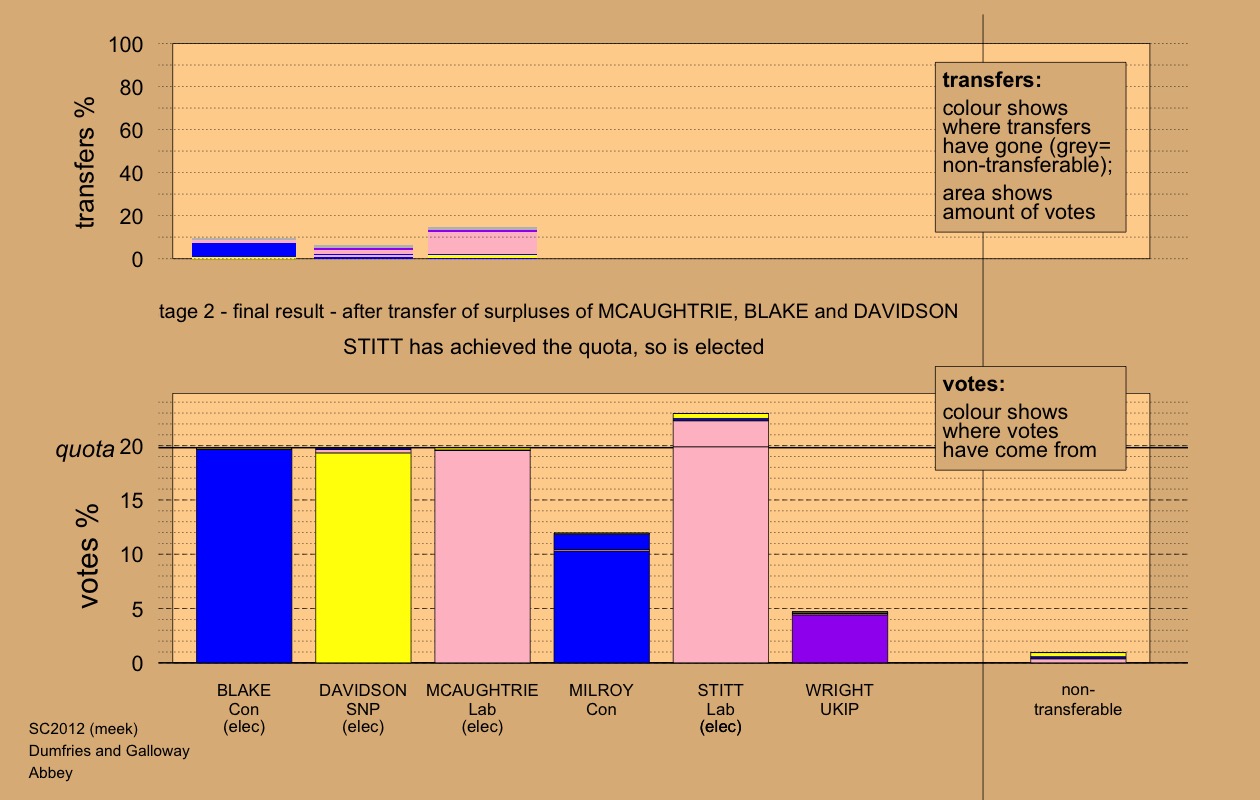The height and width of the screenshot is (800, 1260).
Task: Click the 'STITT has achieved the quota' message
Action: tap(553, 348)
